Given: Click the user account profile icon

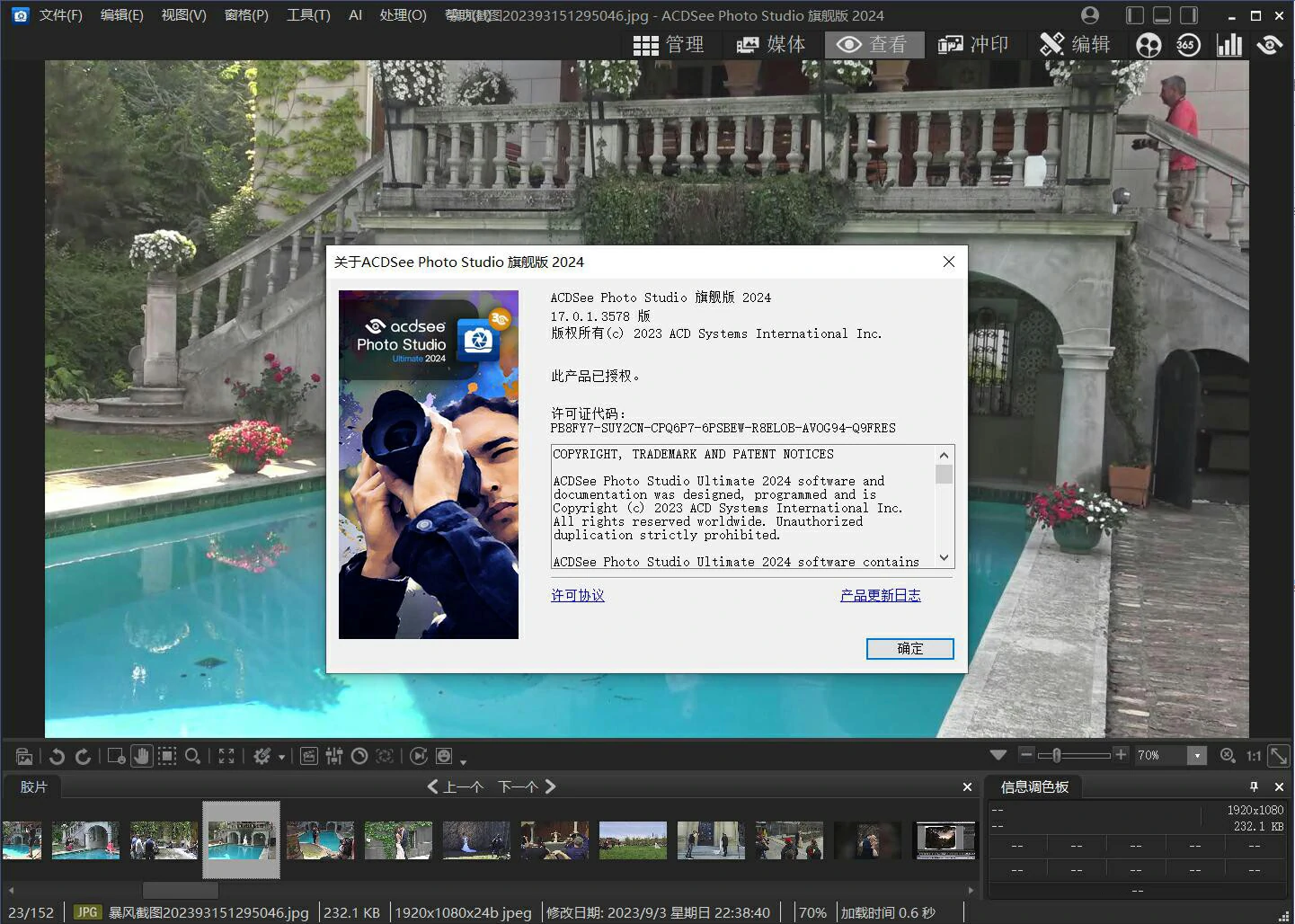Looking at the screenshot, I should point(1090,15).
